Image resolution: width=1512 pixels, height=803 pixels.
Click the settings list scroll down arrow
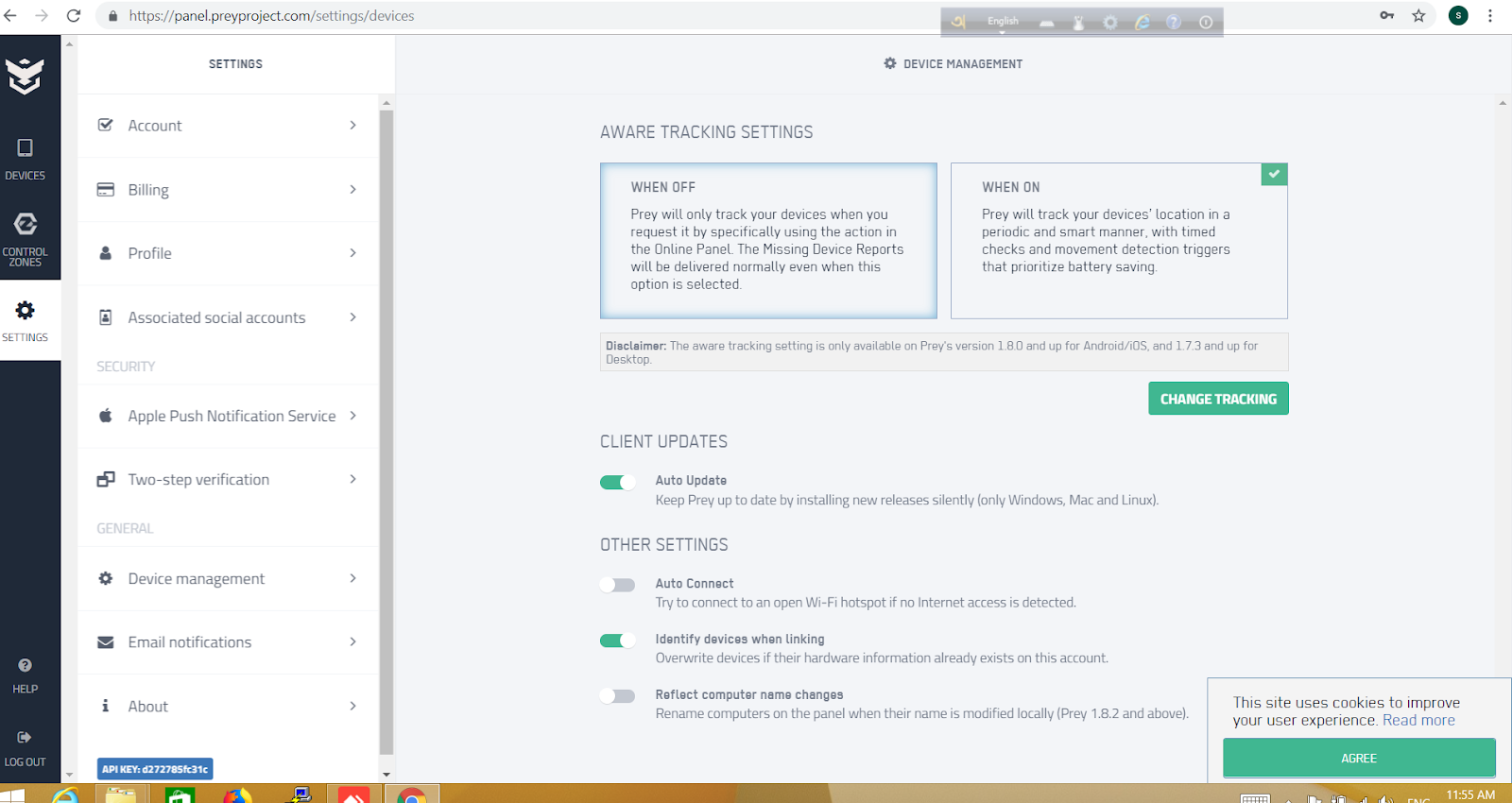click(x=386, y=774)
